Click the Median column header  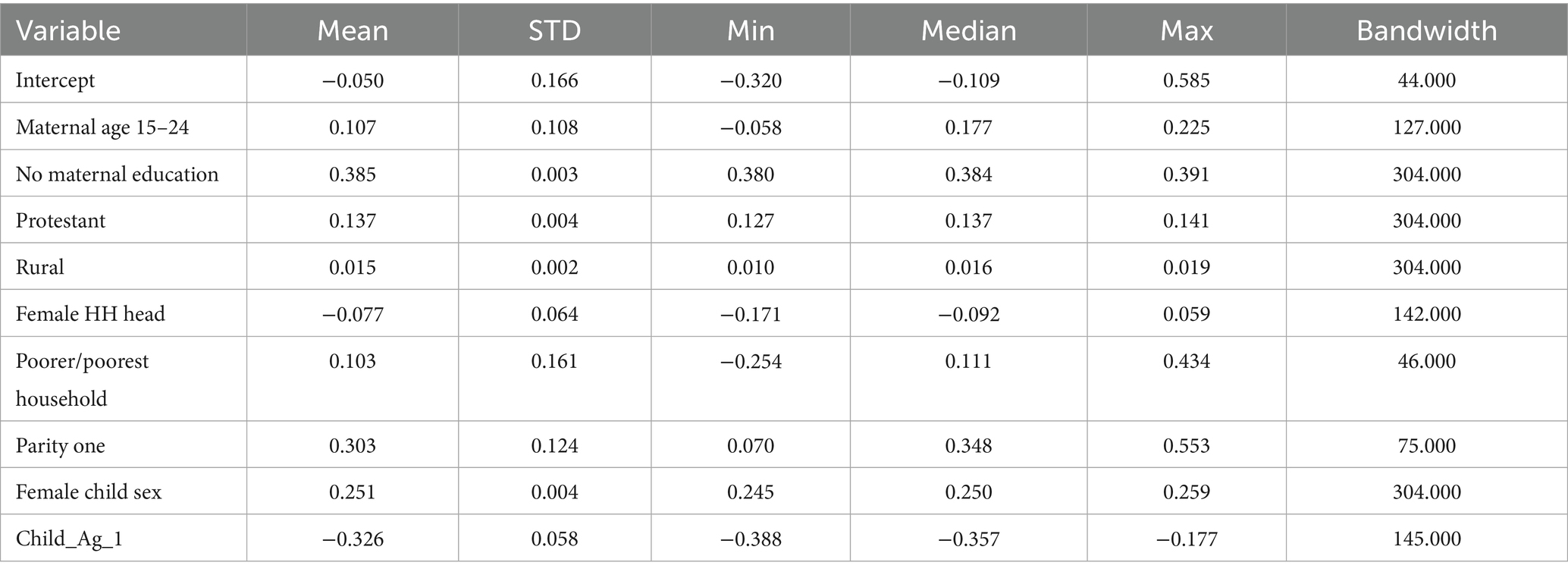pyautogui.click(x=968, y=30)
